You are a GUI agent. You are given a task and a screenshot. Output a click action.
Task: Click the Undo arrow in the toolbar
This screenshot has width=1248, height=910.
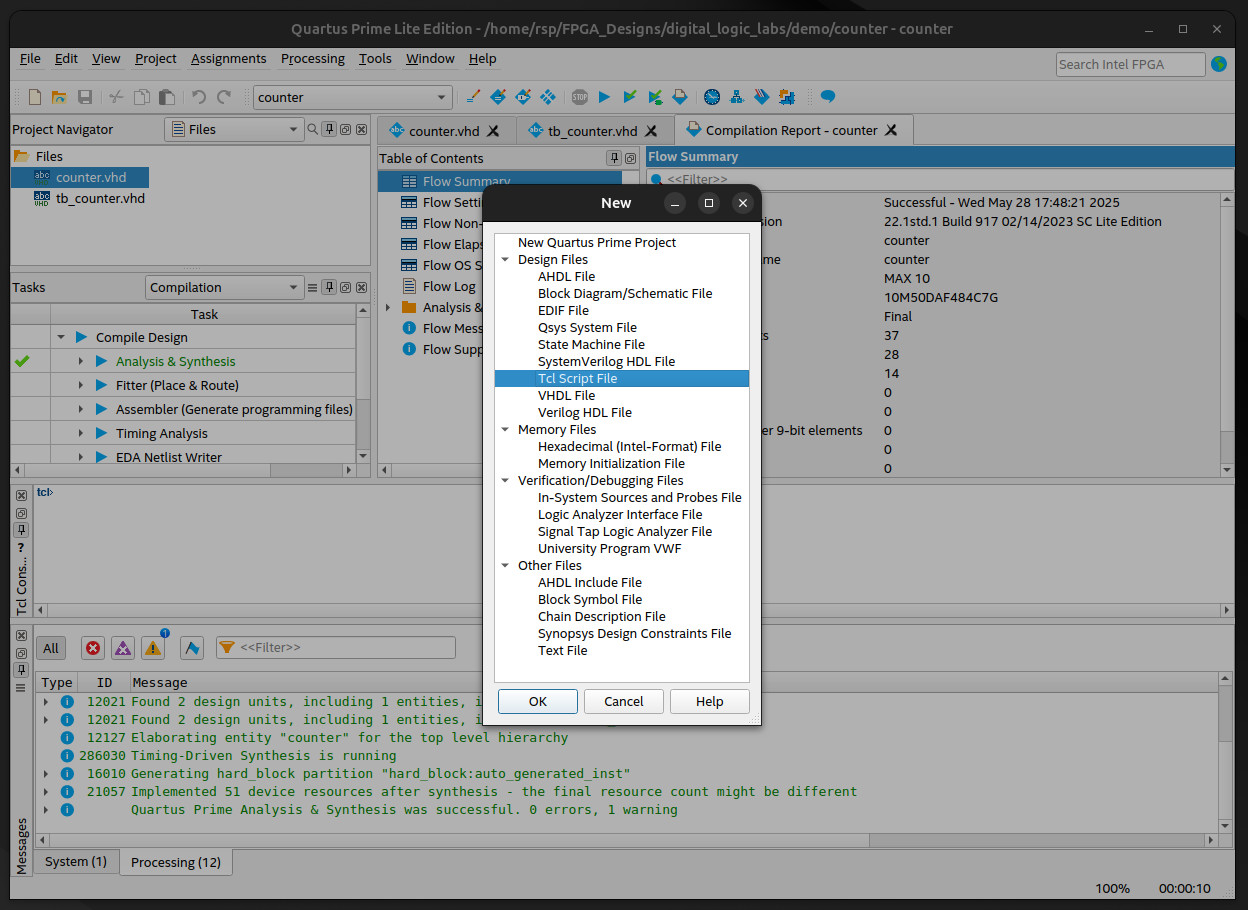[198, 97]
